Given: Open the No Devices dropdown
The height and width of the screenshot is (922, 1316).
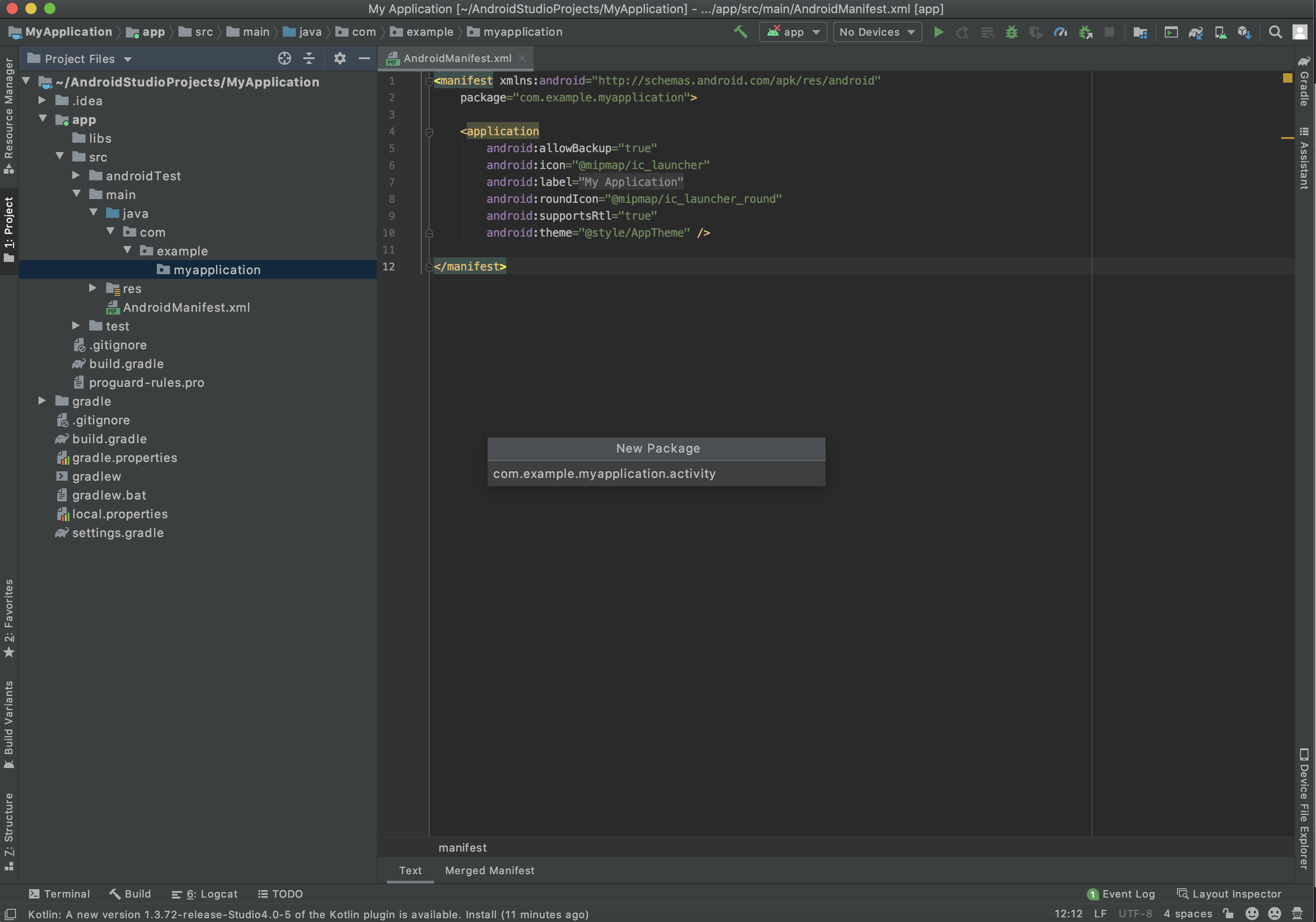Looking at the screenshot, I should [x=876, y=32].
